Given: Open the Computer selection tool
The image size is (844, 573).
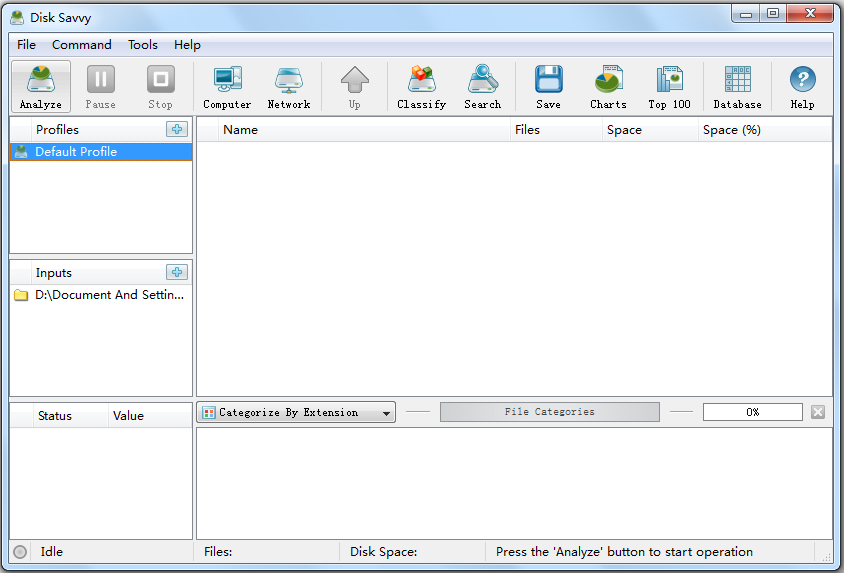Looking at the screenshot, I should coord(227,86).
